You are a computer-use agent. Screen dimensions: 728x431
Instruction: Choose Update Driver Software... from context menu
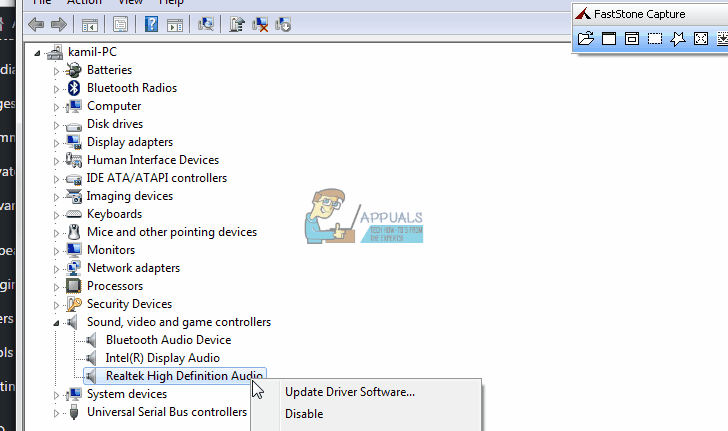pyautogui.click(x=350, y=392)
